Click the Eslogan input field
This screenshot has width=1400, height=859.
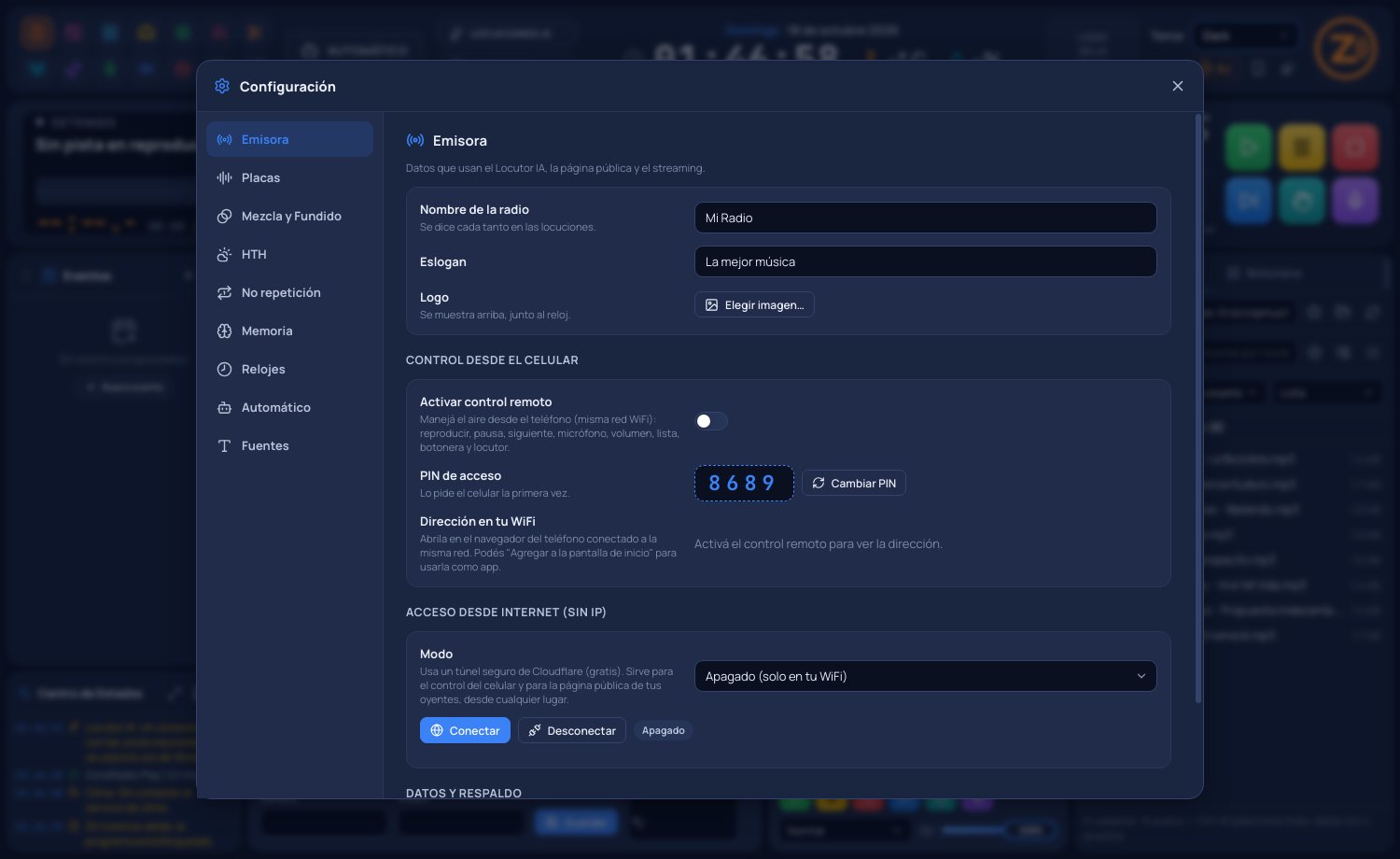point(925,261)
